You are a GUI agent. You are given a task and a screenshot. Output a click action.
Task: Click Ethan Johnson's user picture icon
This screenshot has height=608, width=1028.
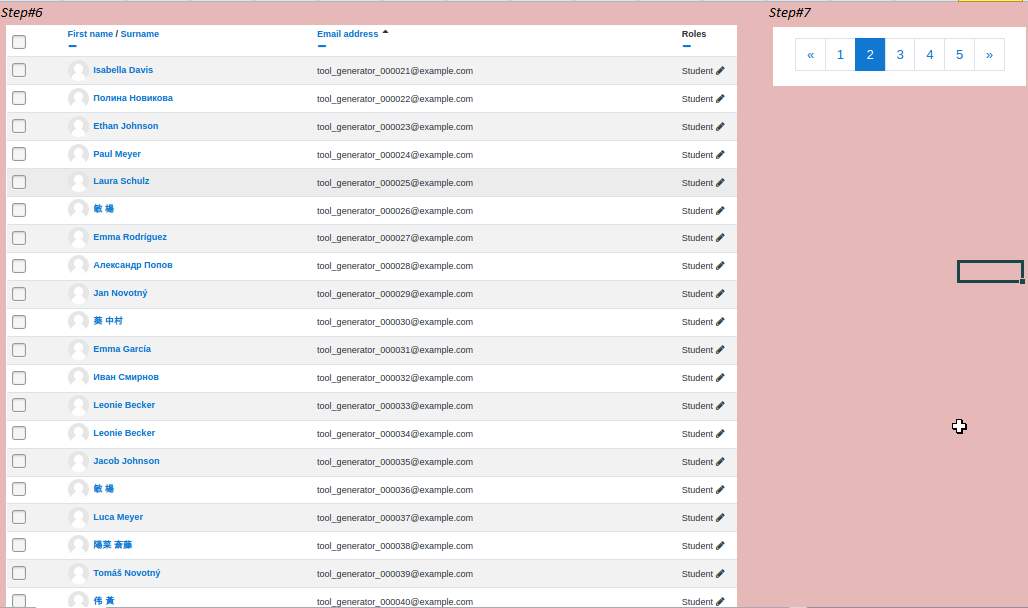coord(78,126)
